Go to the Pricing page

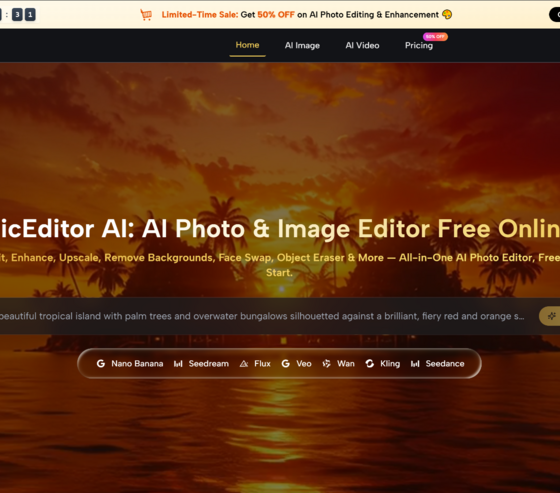[419, 46]
